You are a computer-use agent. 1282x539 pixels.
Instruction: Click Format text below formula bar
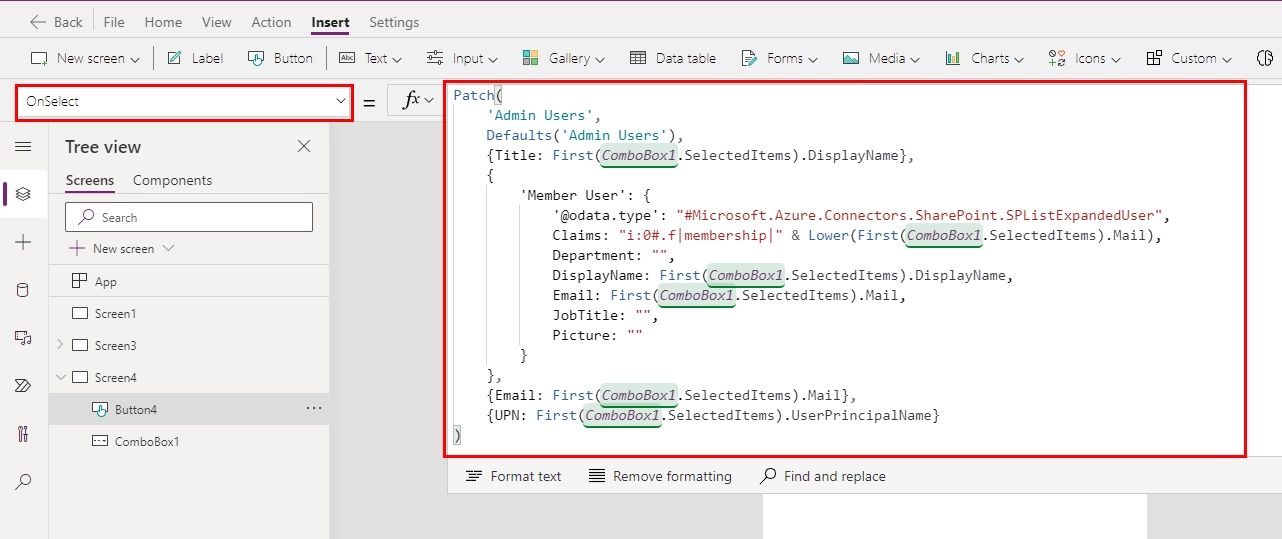click(x=514, y=476)
